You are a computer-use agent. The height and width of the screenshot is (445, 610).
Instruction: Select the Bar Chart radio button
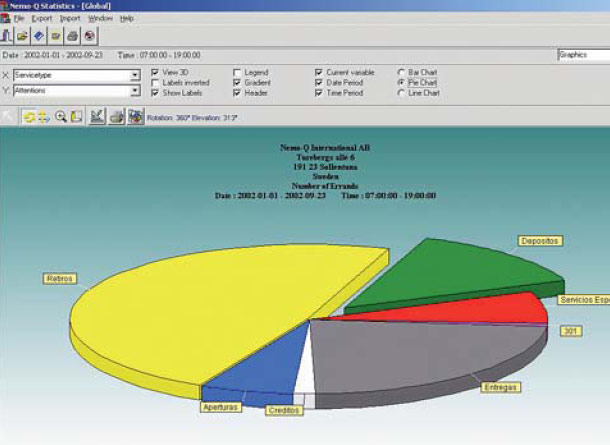click(x=401, y=73)
